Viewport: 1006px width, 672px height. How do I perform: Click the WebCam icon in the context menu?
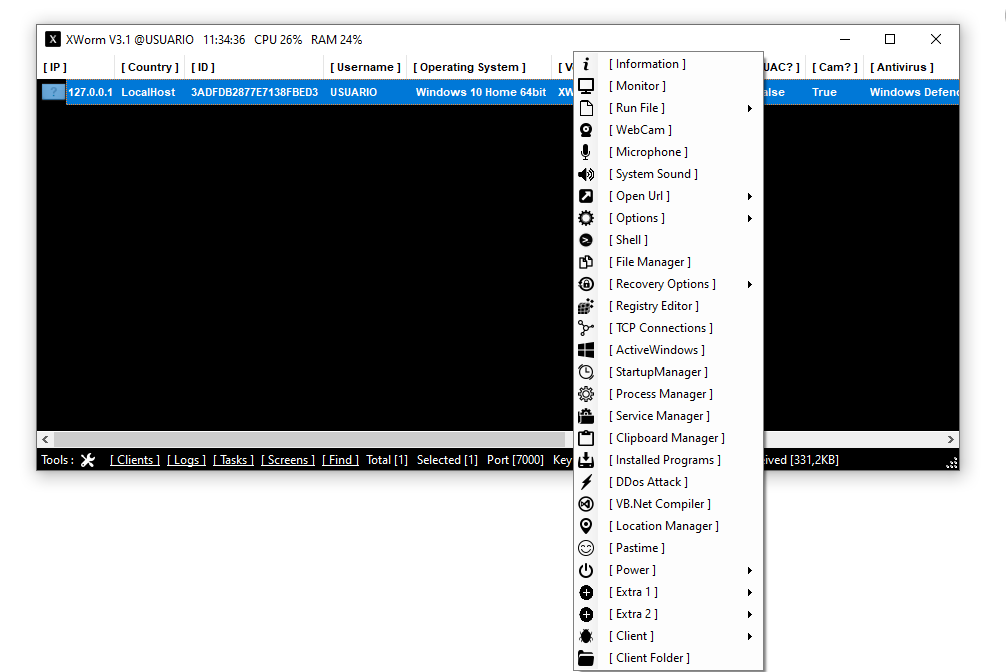(586, 130)
